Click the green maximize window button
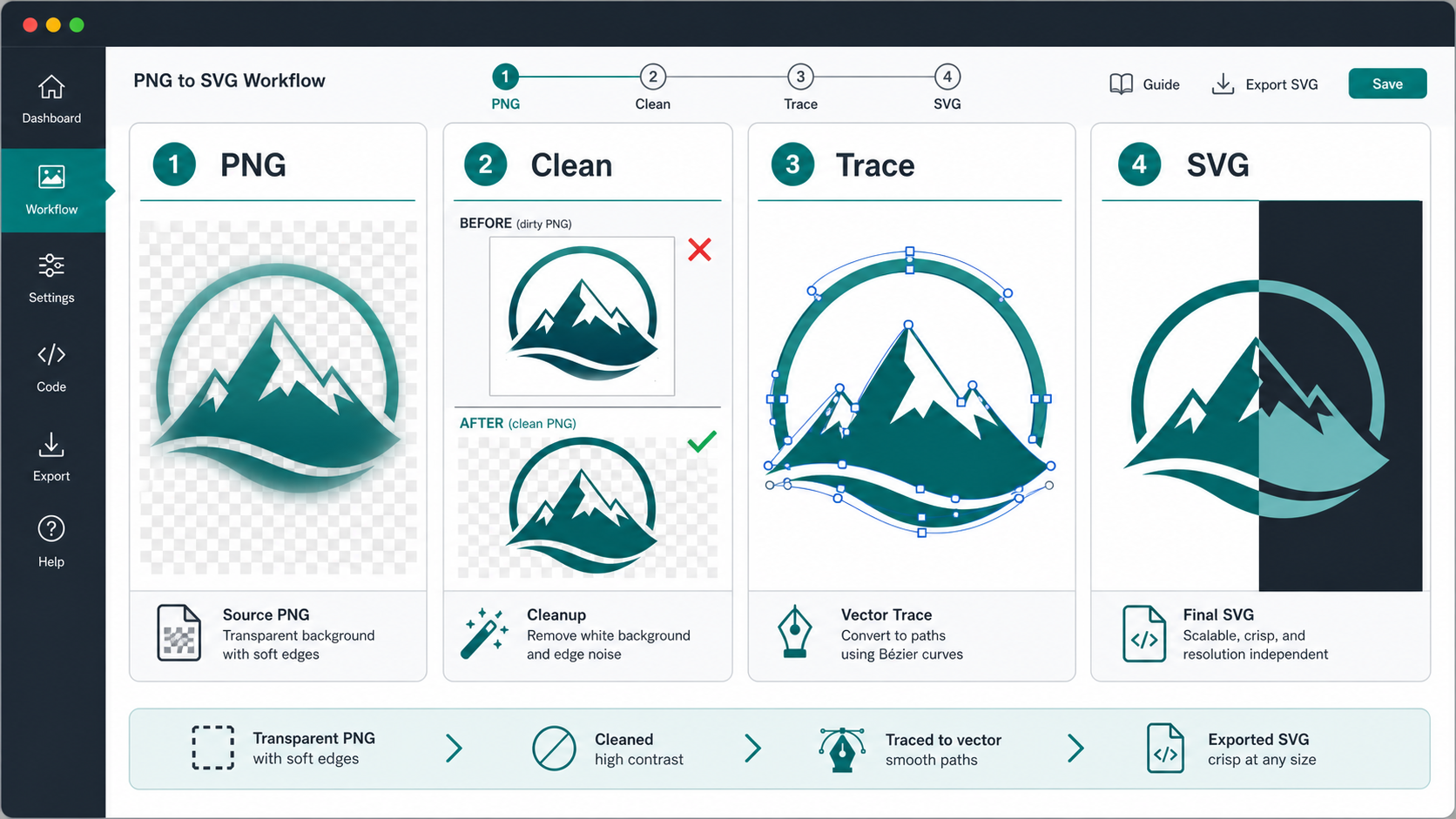 click(x=77, y=24)
